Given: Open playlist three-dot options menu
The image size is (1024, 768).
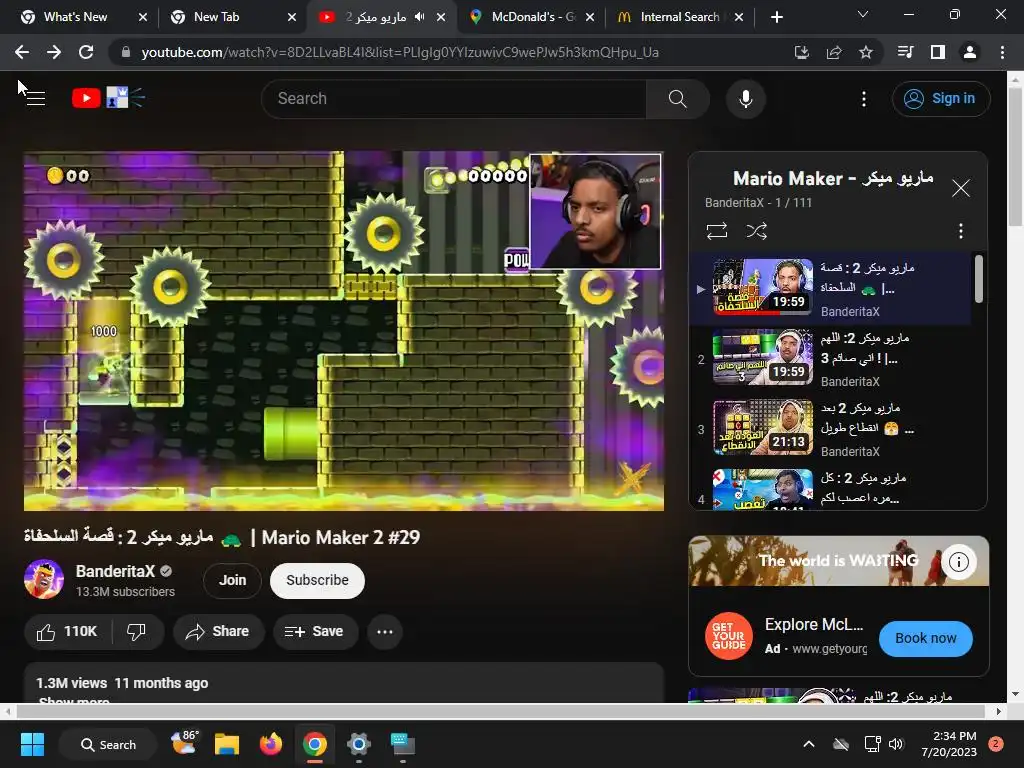Looking at the screenshot, I should coord(960,231).
